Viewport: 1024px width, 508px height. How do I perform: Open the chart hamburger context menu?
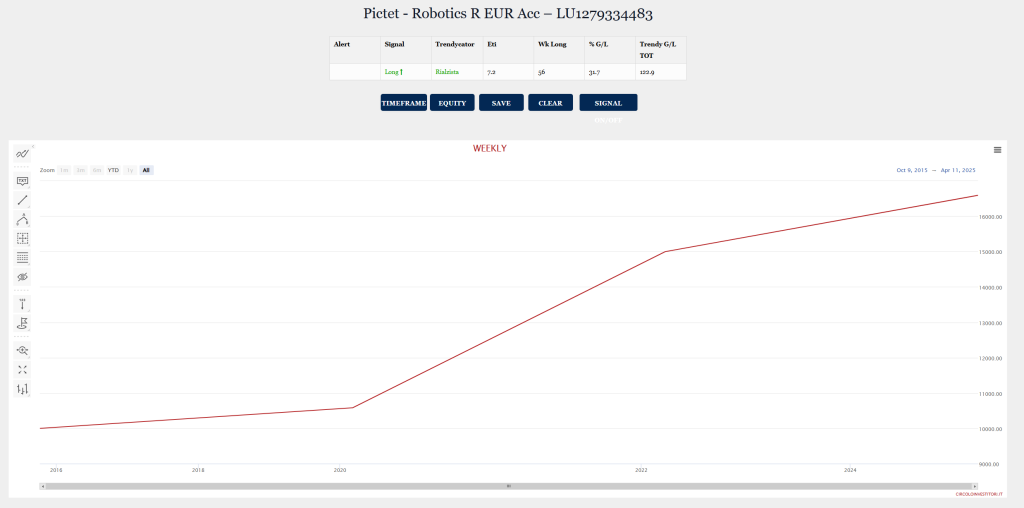997,150
